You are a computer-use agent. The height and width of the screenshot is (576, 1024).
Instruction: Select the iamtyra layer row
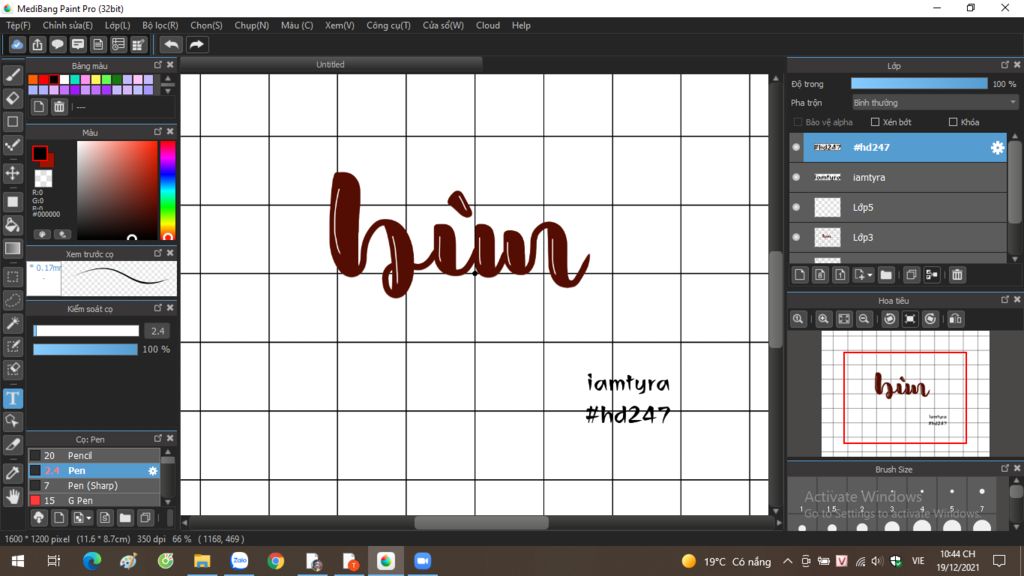click(x=898, y=178)
